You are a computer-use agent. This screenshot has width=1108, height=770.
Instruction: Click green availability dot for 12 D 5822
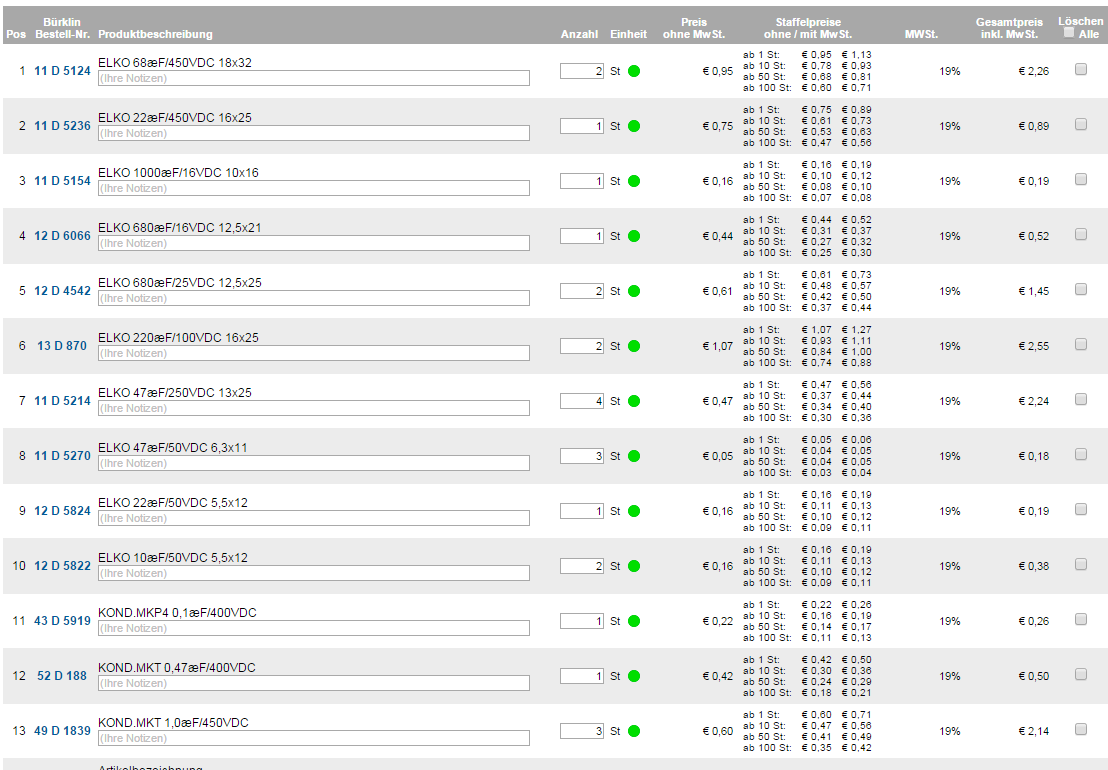click(634, 566)
